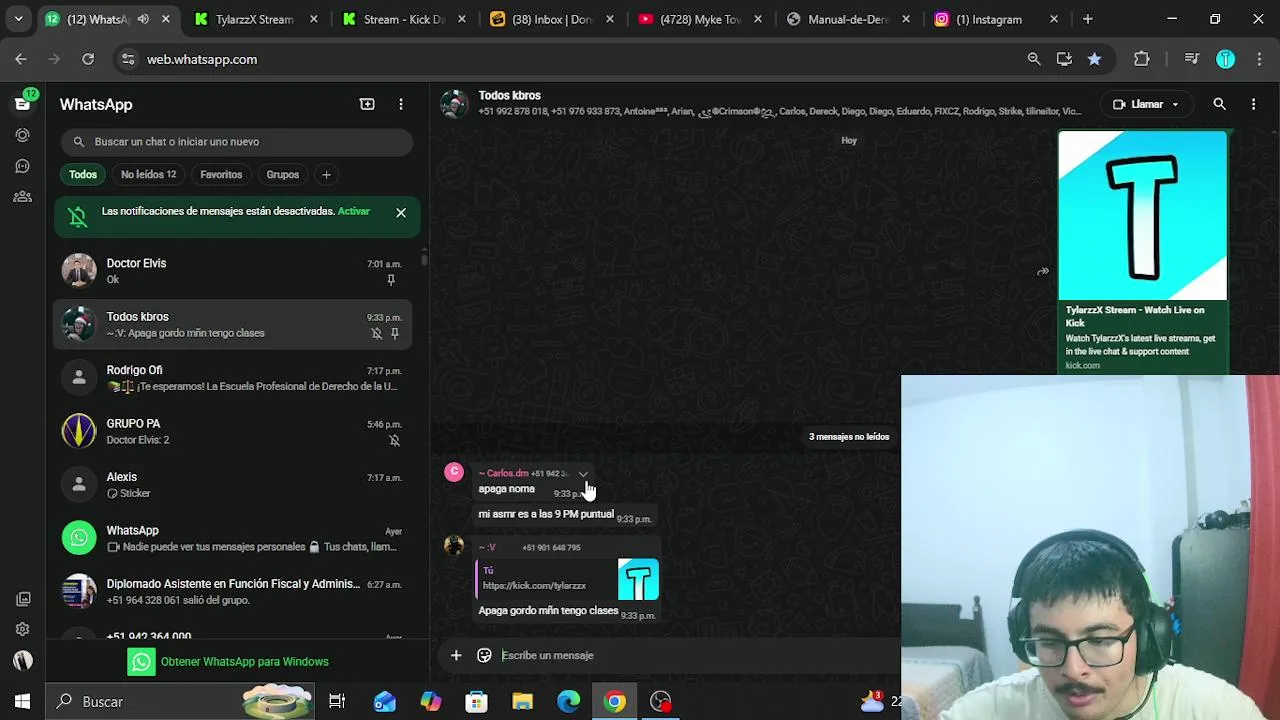Open the Doctor Elvis chat
1280x720 pixels.
coord(232,271)
